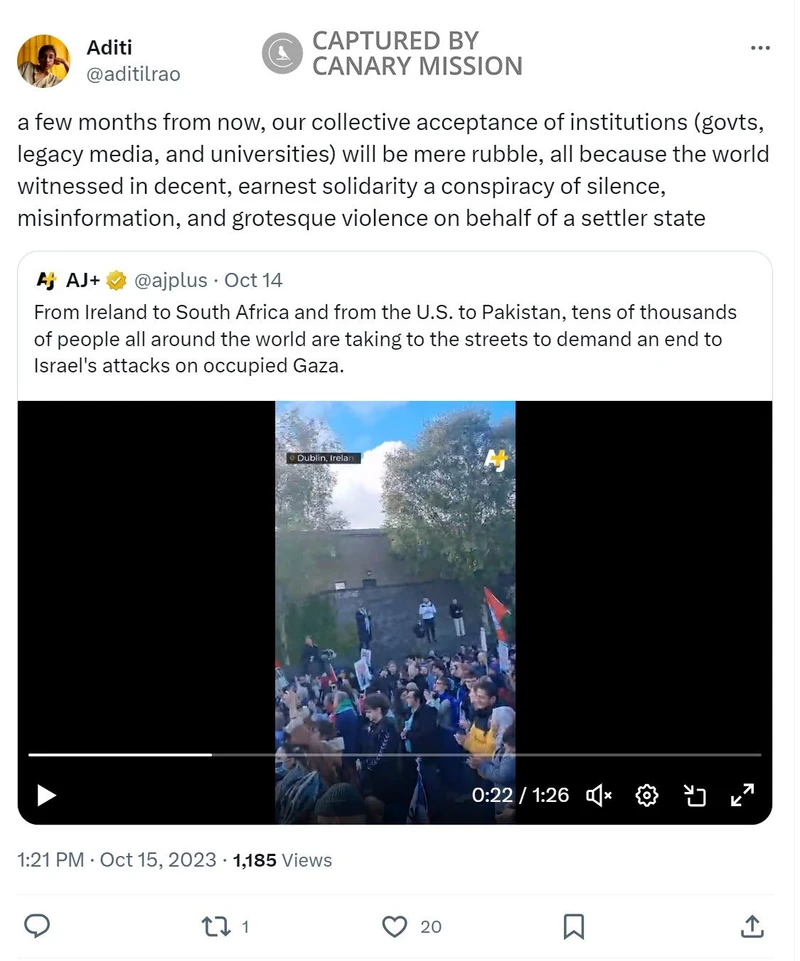
Task: Open the three-dot more options menu
Action: coord(760,47)
